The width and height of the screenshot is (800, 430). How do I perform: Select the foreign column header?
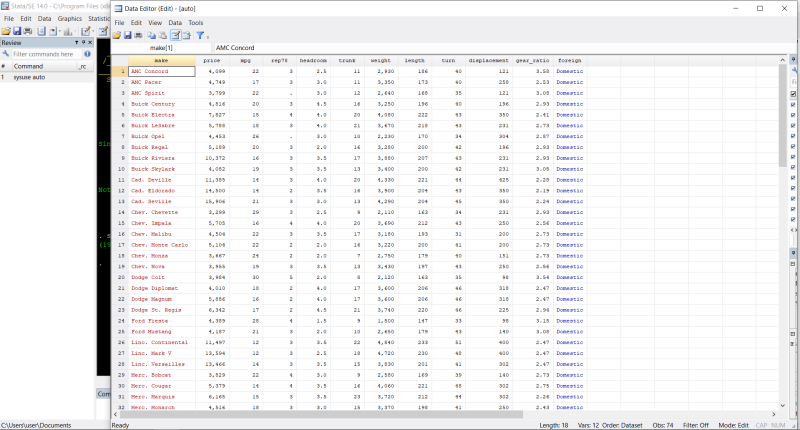(x=569, y=60)
